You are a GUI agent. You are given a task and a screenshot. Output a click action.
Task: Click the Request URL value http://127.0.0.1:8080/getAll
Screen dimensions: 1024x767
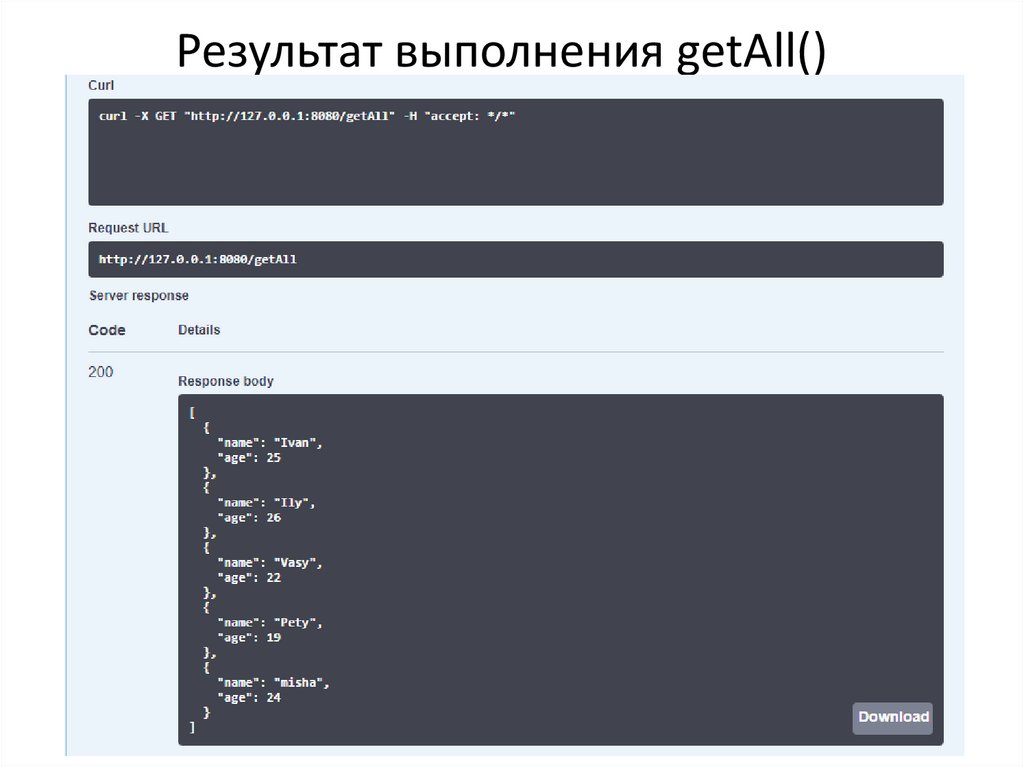coord(198,259)
